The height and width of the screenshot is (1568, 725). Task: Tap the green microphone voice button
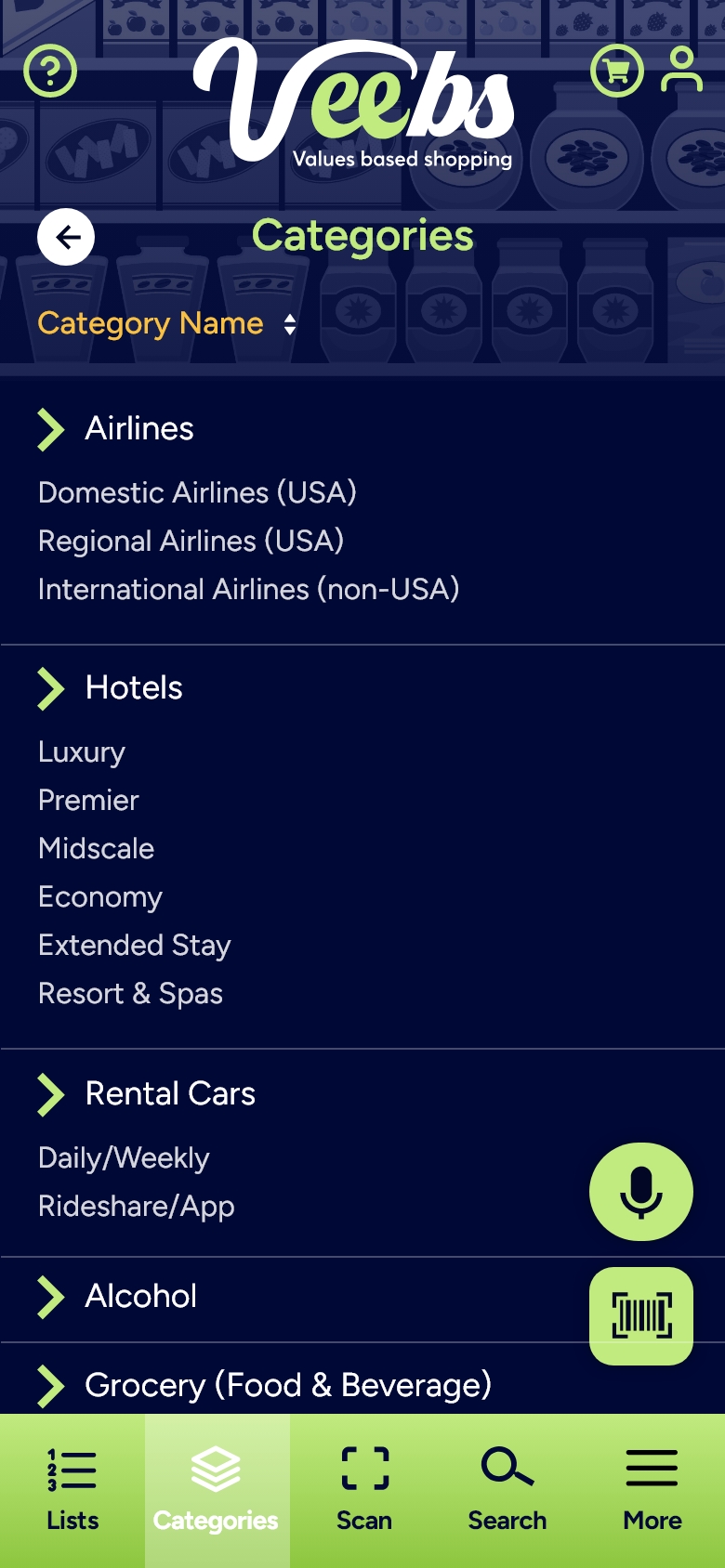click(641, 1192)
